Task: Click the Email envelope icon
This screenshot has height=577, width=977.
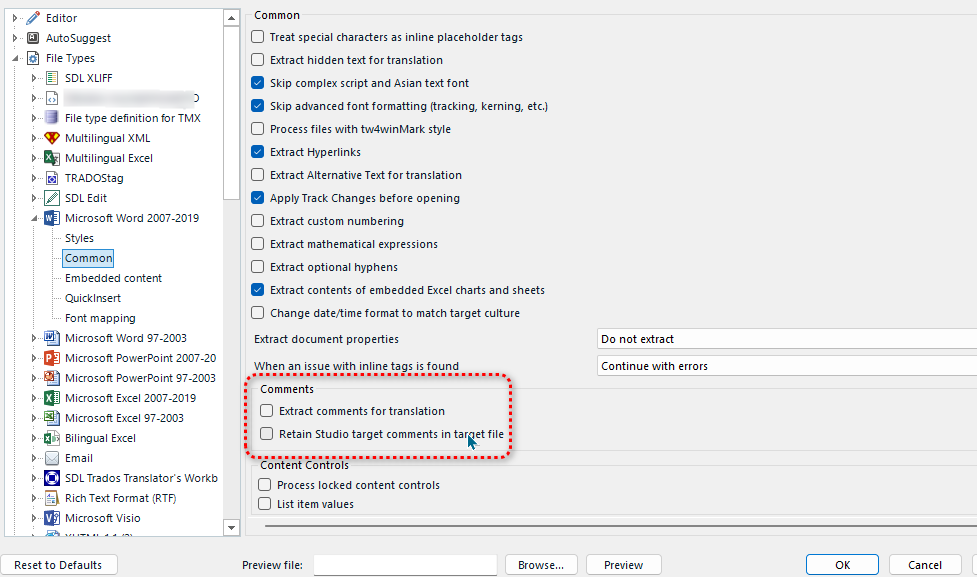Action: coord(52,458)
